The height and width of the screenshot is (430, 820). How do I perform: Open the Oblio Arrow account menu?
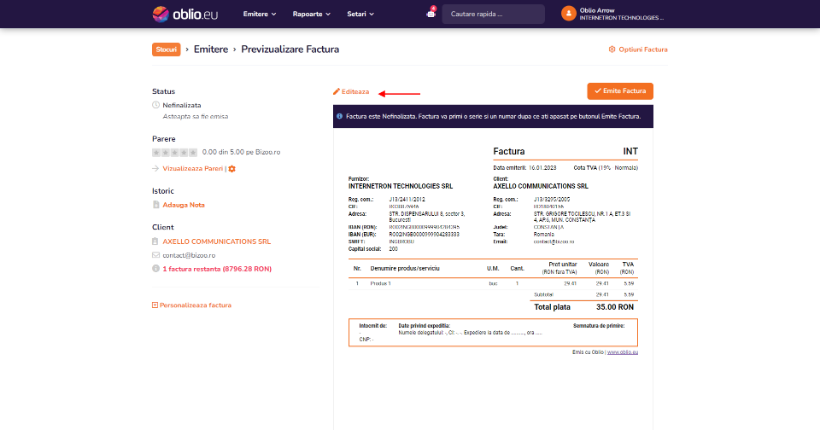click(x=621, y=14)
